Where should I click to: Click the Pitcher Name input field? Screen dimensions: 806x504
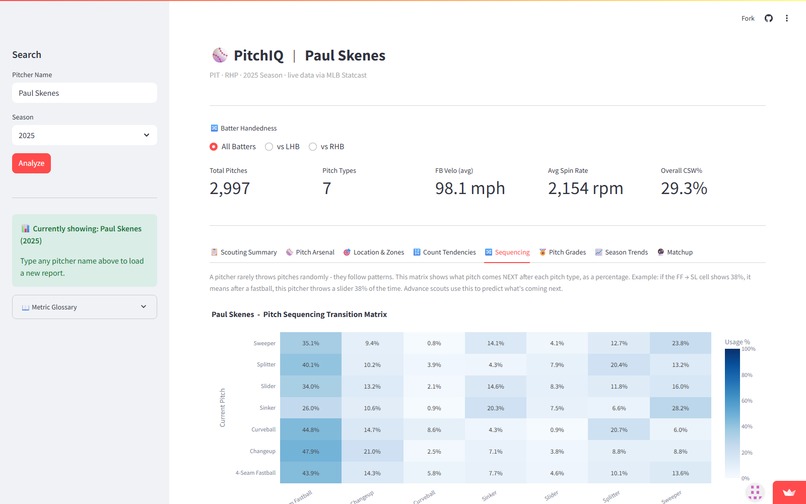click(x=84, y=93)
